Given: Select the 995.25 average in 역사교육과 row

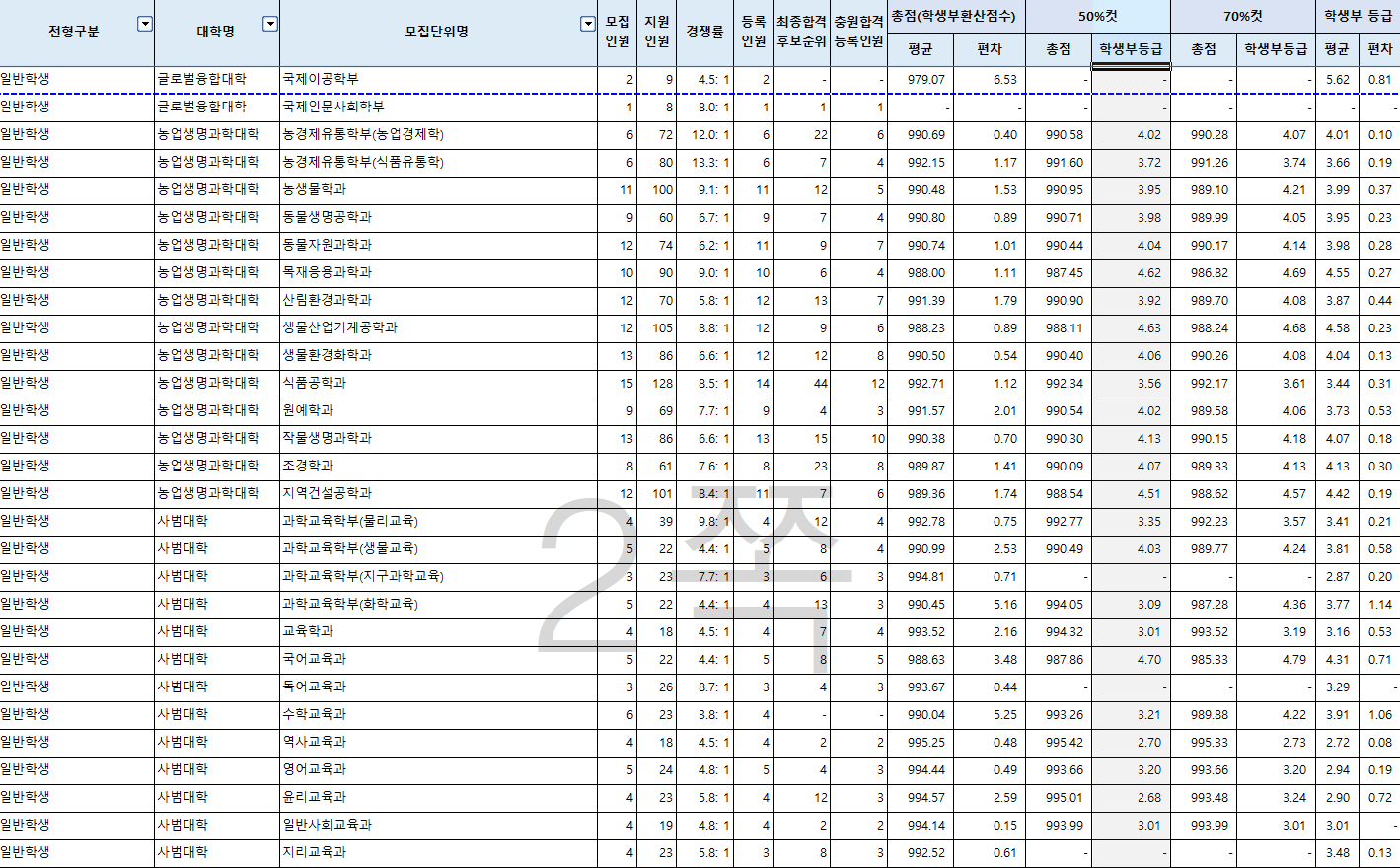Looking at the screenshot, I should [x=921, y=742].
